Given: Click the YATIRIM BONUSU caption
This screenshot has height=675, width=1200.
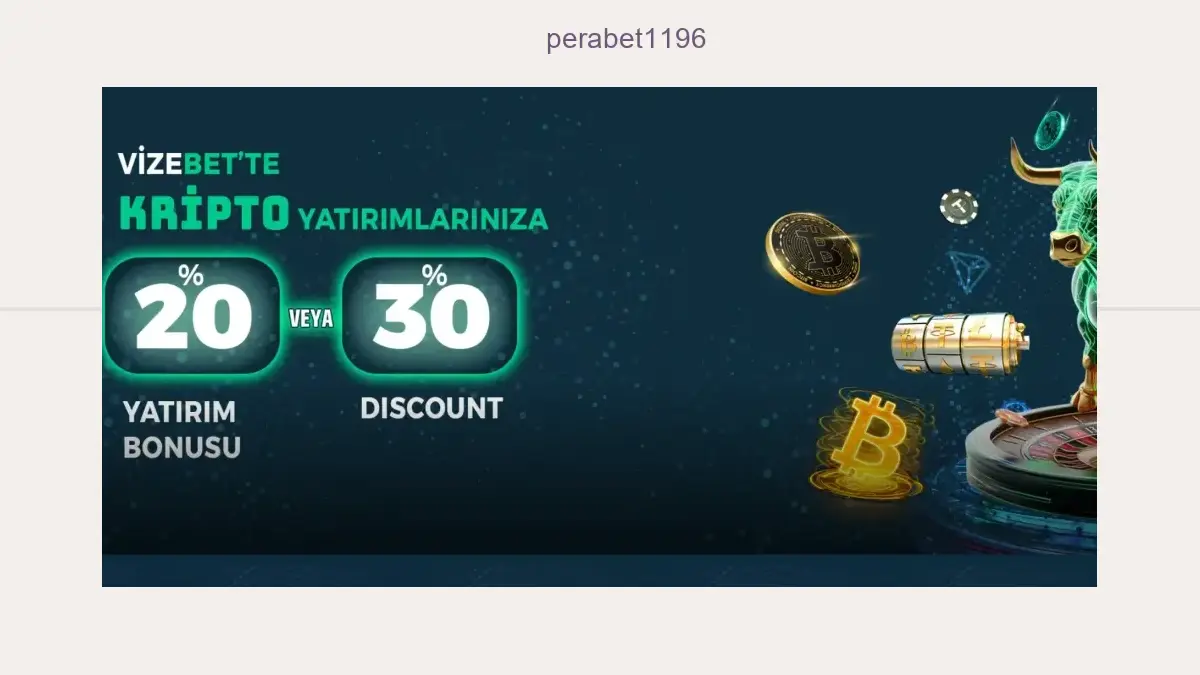Looking at the screenshot, I should pyautogui.click(x=182, y=429).
